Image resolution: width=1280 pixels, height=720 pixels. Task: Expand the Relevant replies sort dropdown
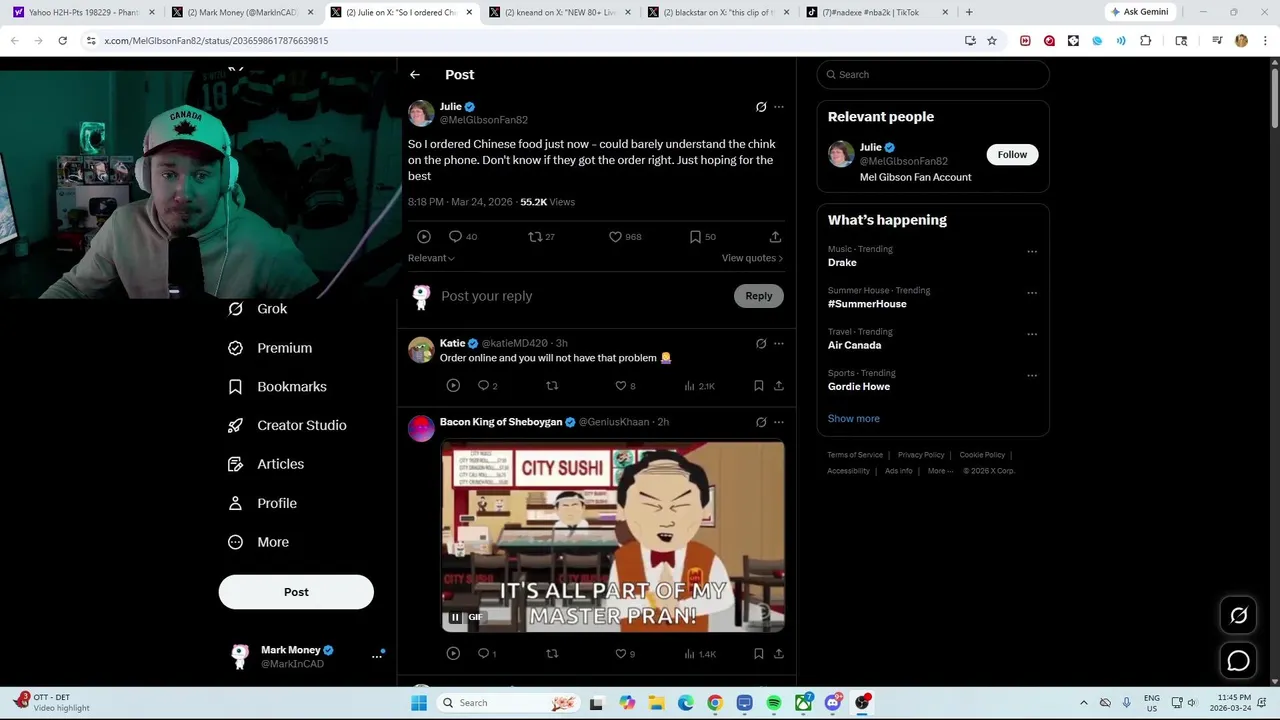tap(431, 258)
